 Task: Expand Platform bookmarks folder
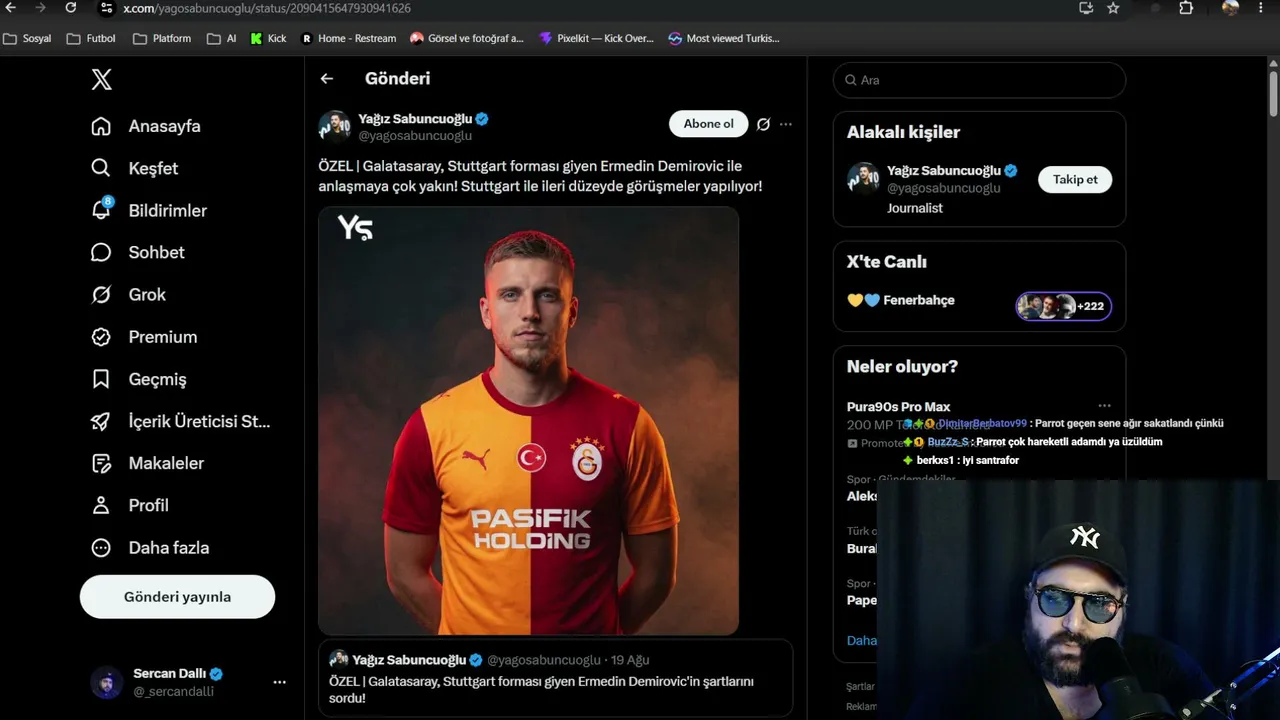tap(162, 39)
